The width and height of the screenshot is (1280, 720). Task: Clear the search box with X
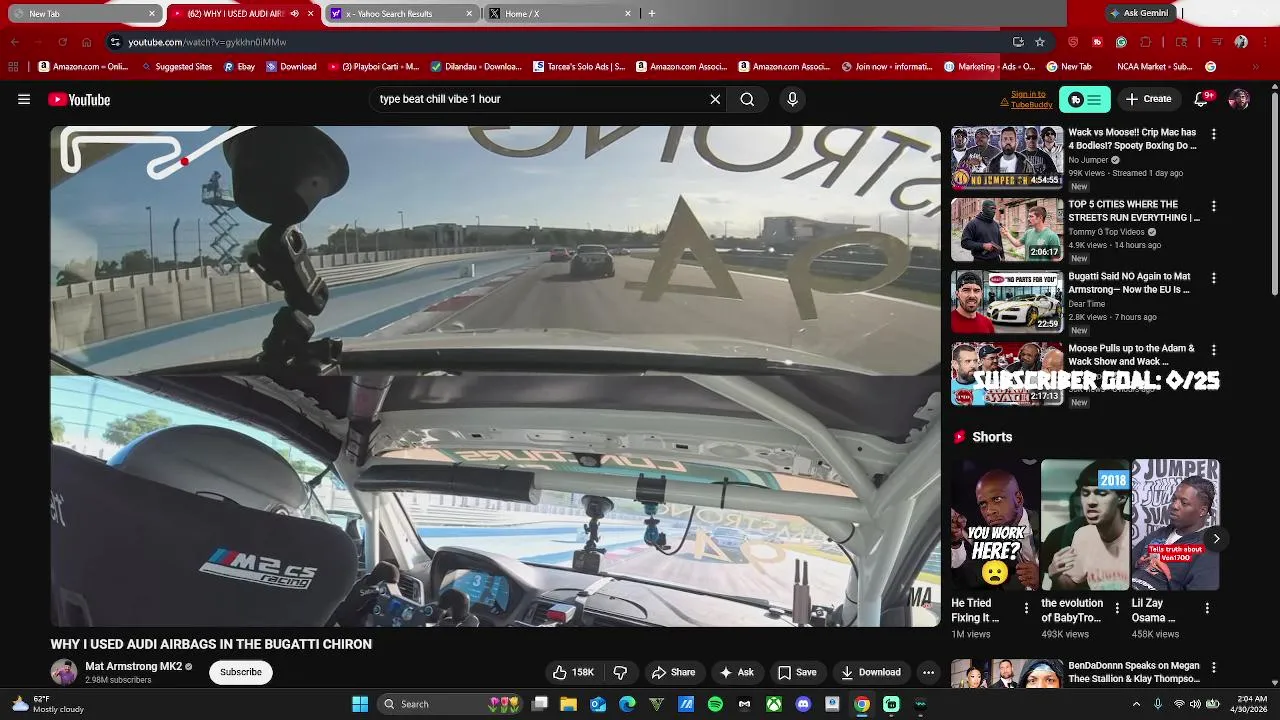(x=715, y=99)
